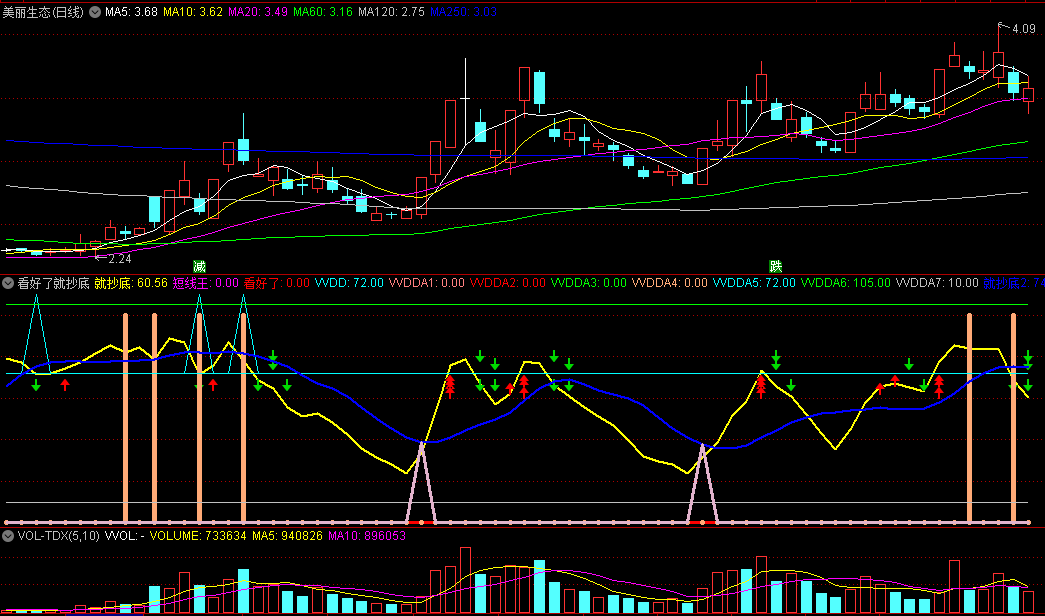Select the MA10: 3.62 label
Image resolution: width=1045 pixels, height=616 pixels.
(x=193, y=12)
